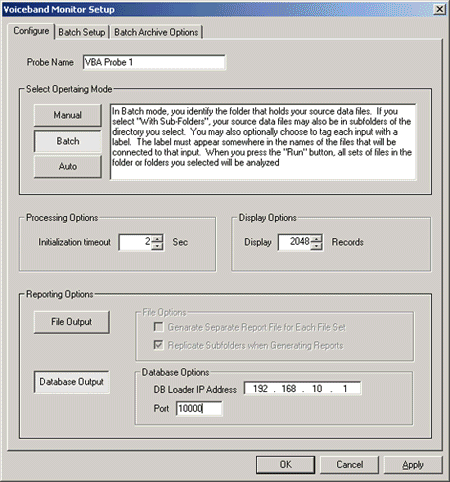Image resolution: width=450 pixels, height=482 pixels.
Task: Click the Port input field
Action: (199, 408)
